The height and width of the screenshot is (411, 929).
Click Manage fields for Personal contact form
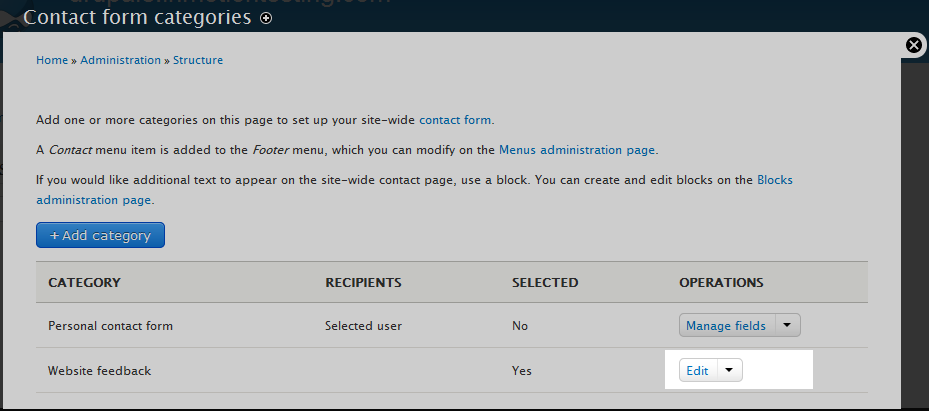coord(726,325)
